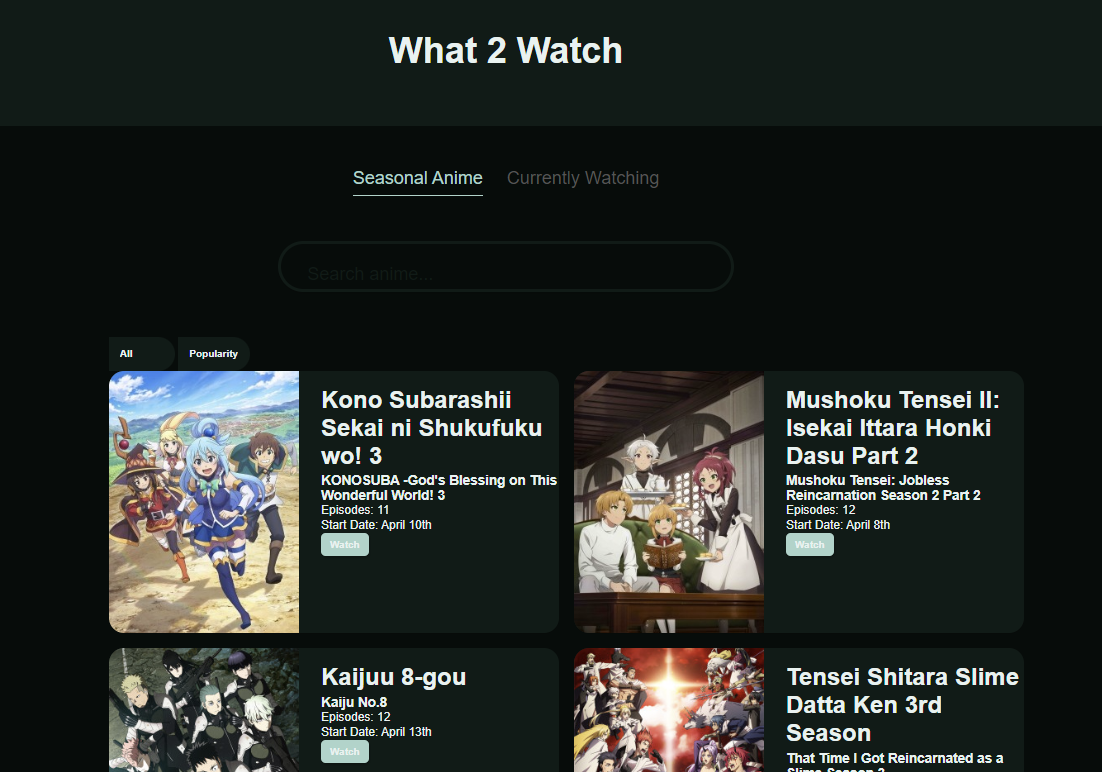Open the Mushoku Tensei II poster image
The width and height of the screenshot is (1102, 772).
coord(669,502)
